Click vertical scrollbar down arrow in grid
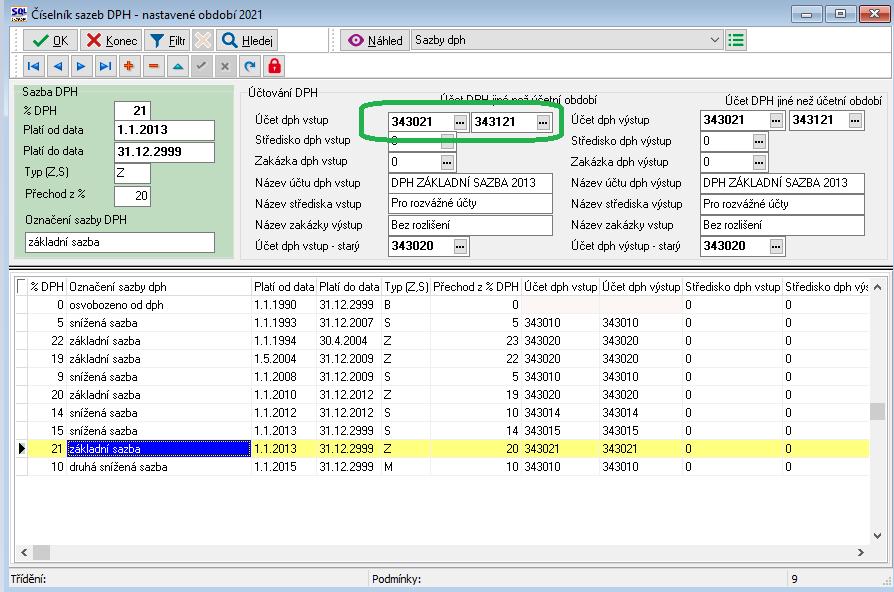Image resolution: width=894 pixels, height=592 pixels. [877, 536]
